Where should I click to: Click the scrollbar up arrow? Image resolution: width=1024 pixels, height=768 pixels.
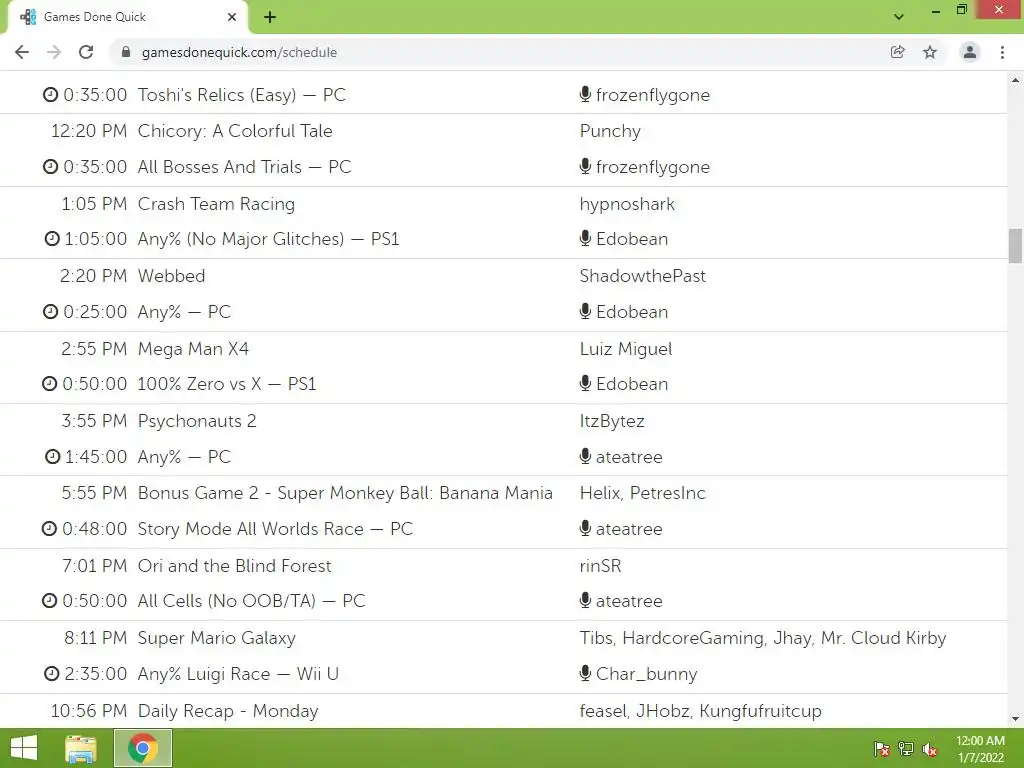[1015, 80]
